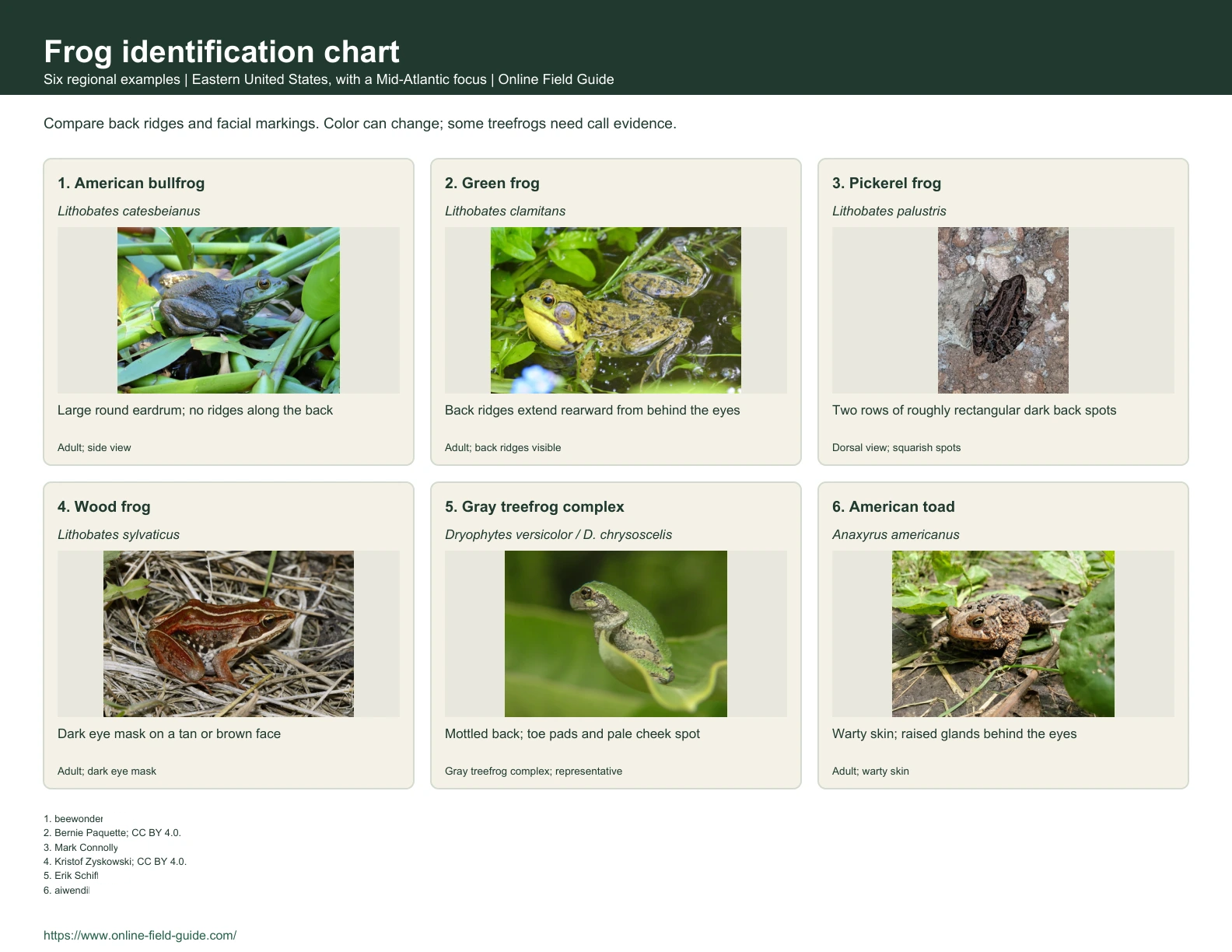The height and width of the screenshot is (952, 1232).
Task: Click caption 'Adult; warty skin'
Action: pos(871,772)
